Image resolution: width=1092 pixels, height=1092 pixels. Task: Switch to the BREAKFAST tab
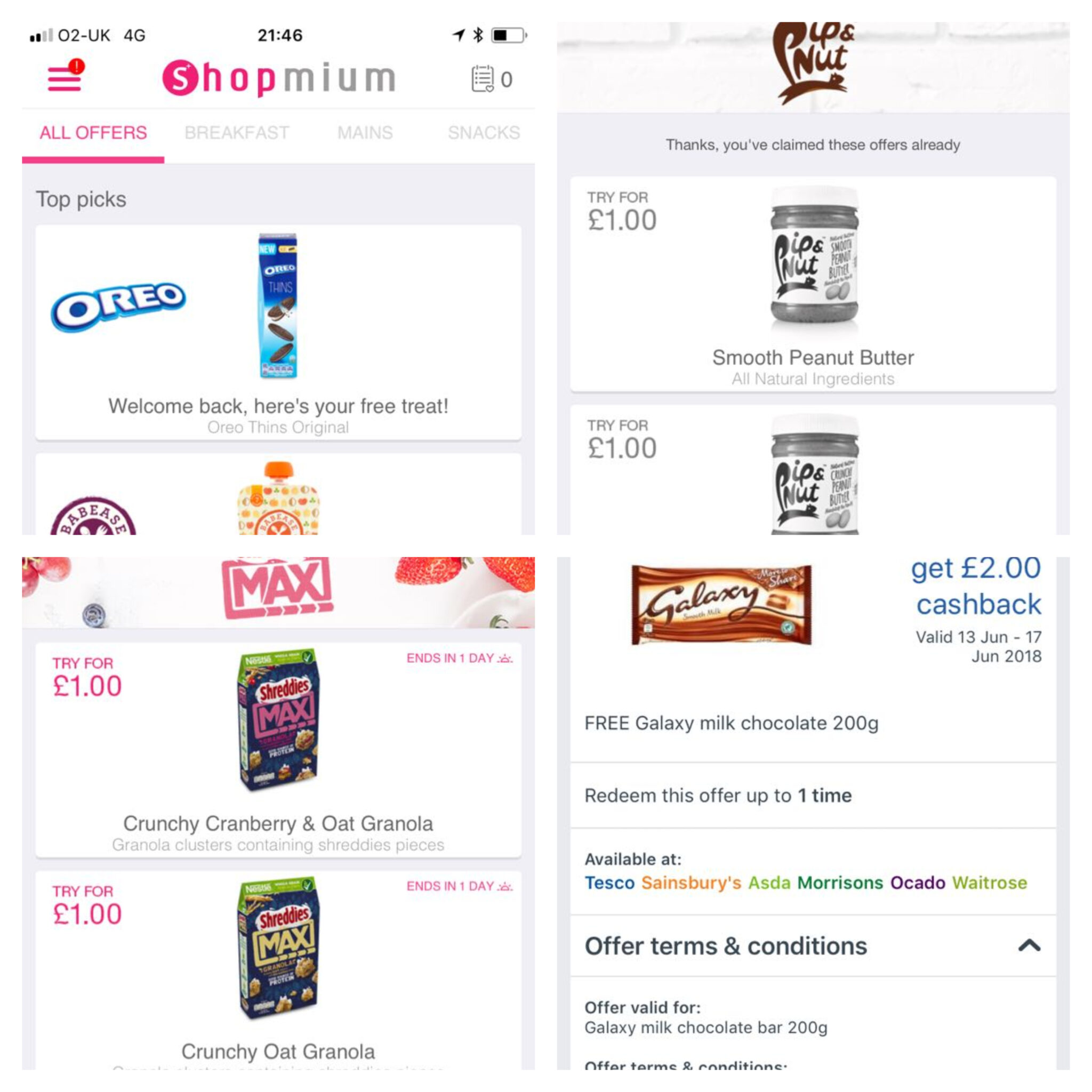click(237, 133)
